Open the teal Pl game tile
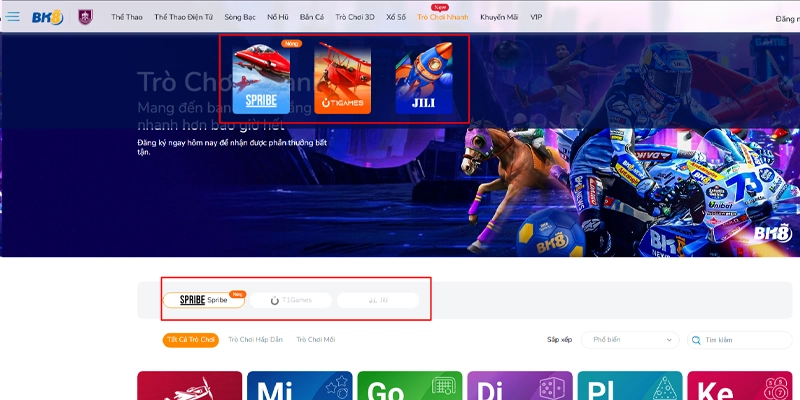Image resolution: width=800 pixels, height=400 pixels. (630, 386)
